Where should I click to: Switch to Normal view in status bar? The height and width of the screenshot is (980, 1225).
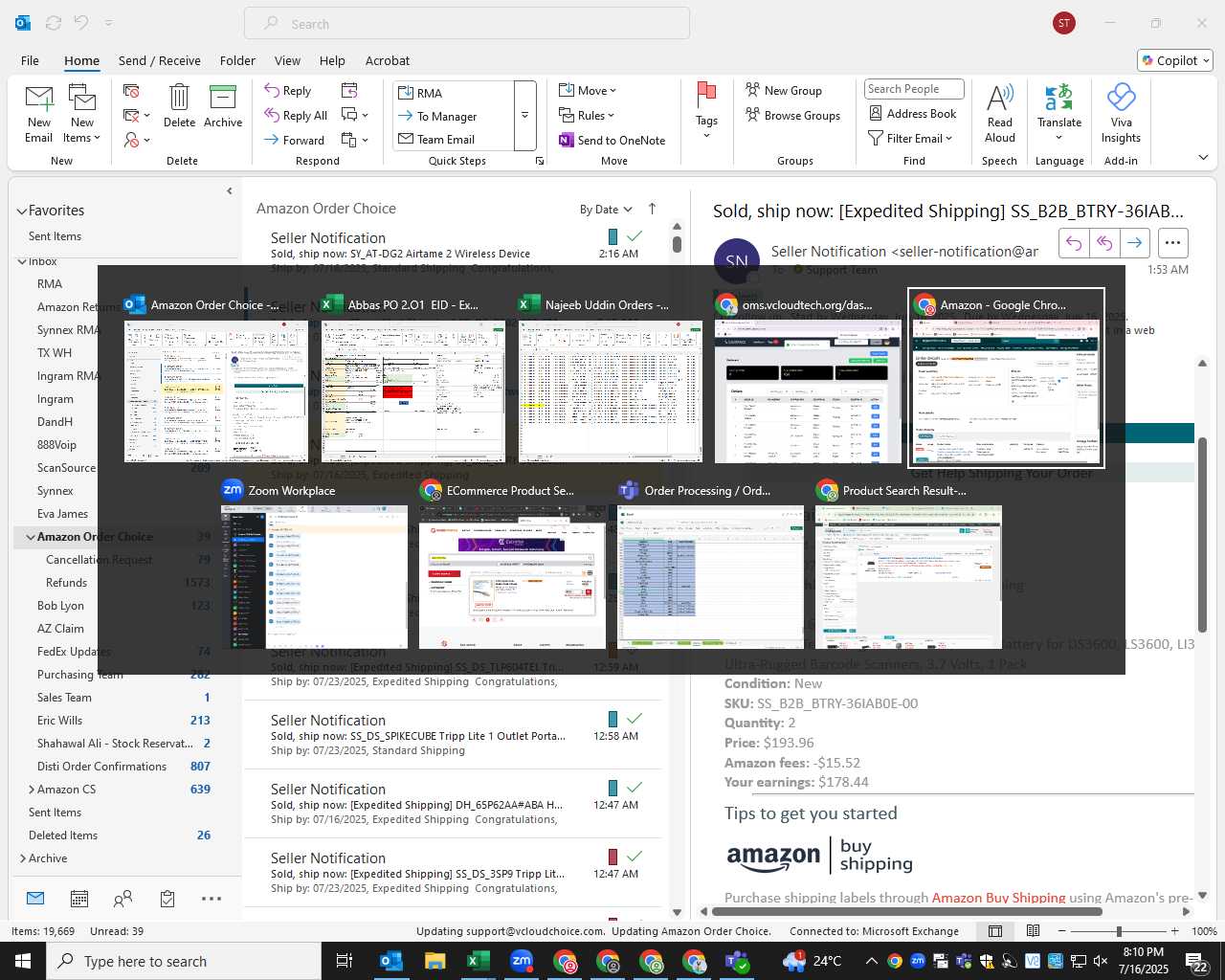995,931
